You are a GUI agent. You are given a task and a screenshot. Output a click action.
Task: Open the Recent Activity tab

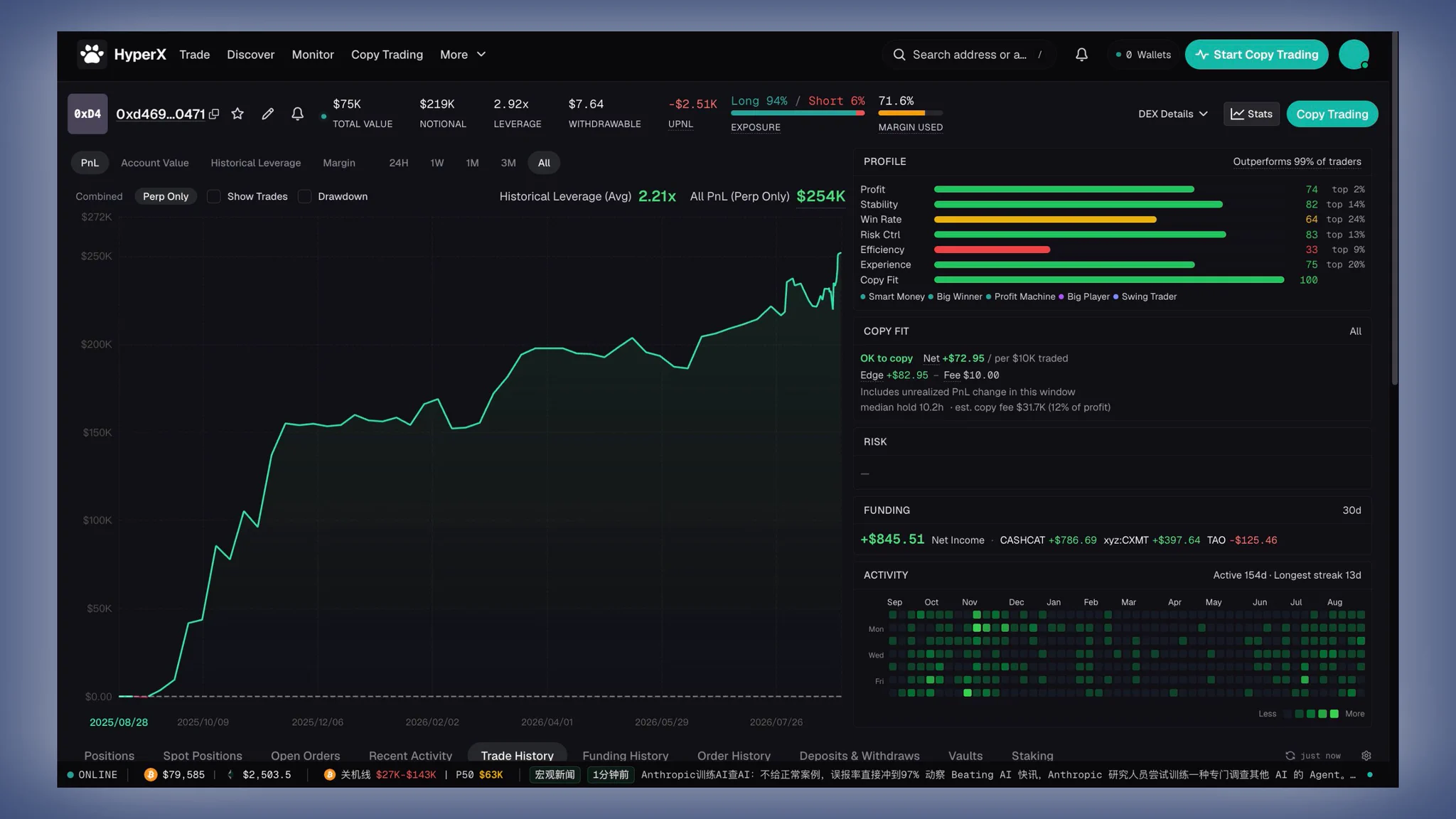(x=410, y=756)
